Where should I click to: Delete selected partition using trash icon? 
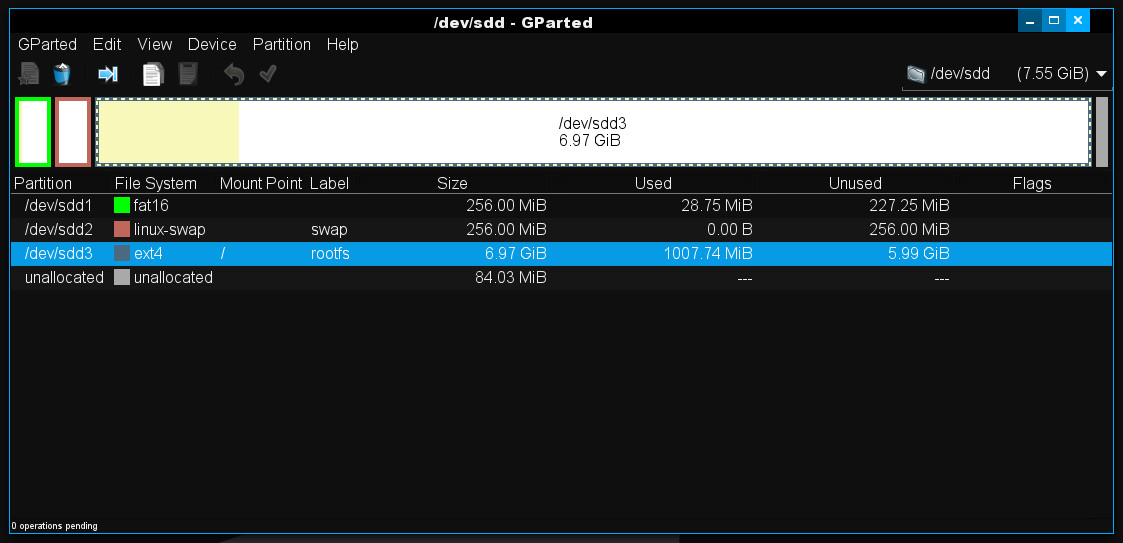[x=62, y=74]
